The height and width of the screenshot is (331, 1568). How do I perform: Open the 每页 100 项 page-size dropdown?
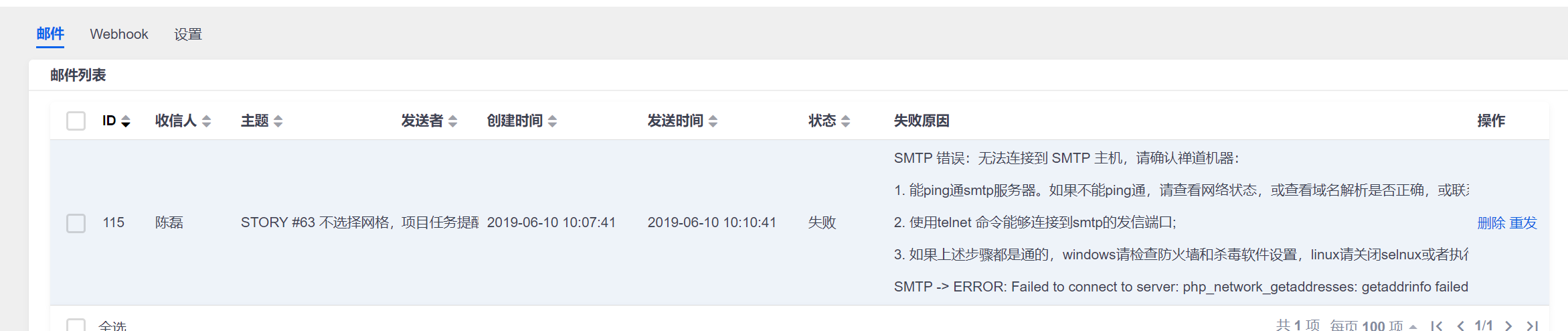click(1373, 326)
